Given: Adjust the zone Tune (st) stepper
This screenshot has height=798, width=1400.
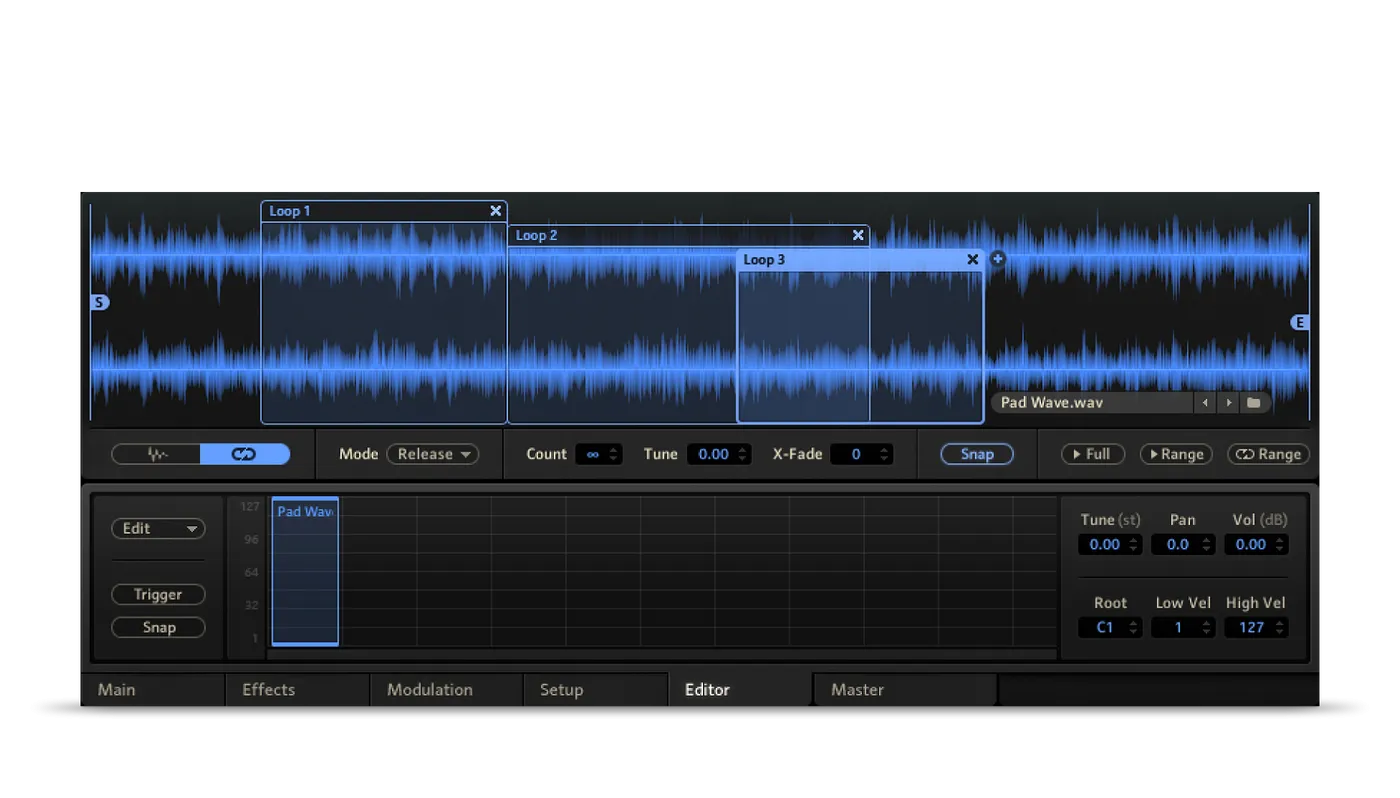Looking at the screenshot, I should tap(1134, 545).
